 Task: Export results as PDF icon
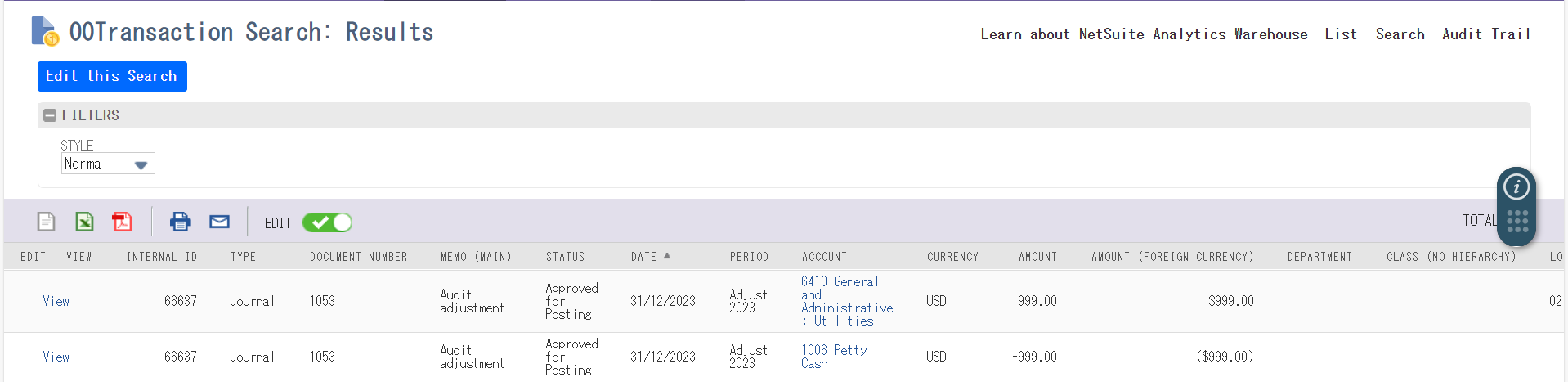coord(123,222)
